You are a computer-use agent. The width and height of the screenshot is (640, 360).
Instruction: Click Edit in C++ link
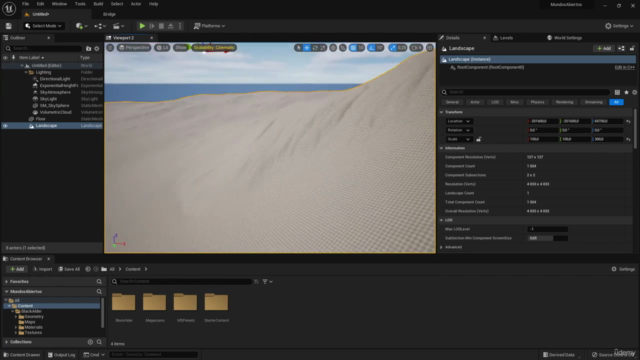624,67
